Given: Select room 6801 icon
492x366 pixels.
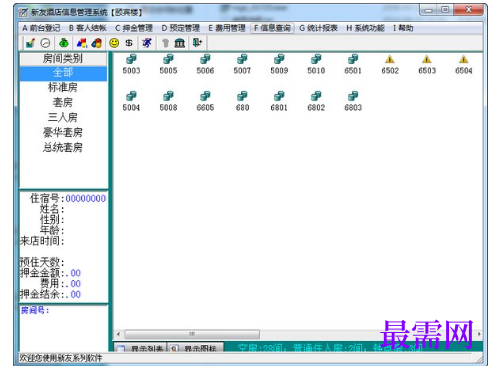Looking at the screenshot, I should (x=279, y=96).
